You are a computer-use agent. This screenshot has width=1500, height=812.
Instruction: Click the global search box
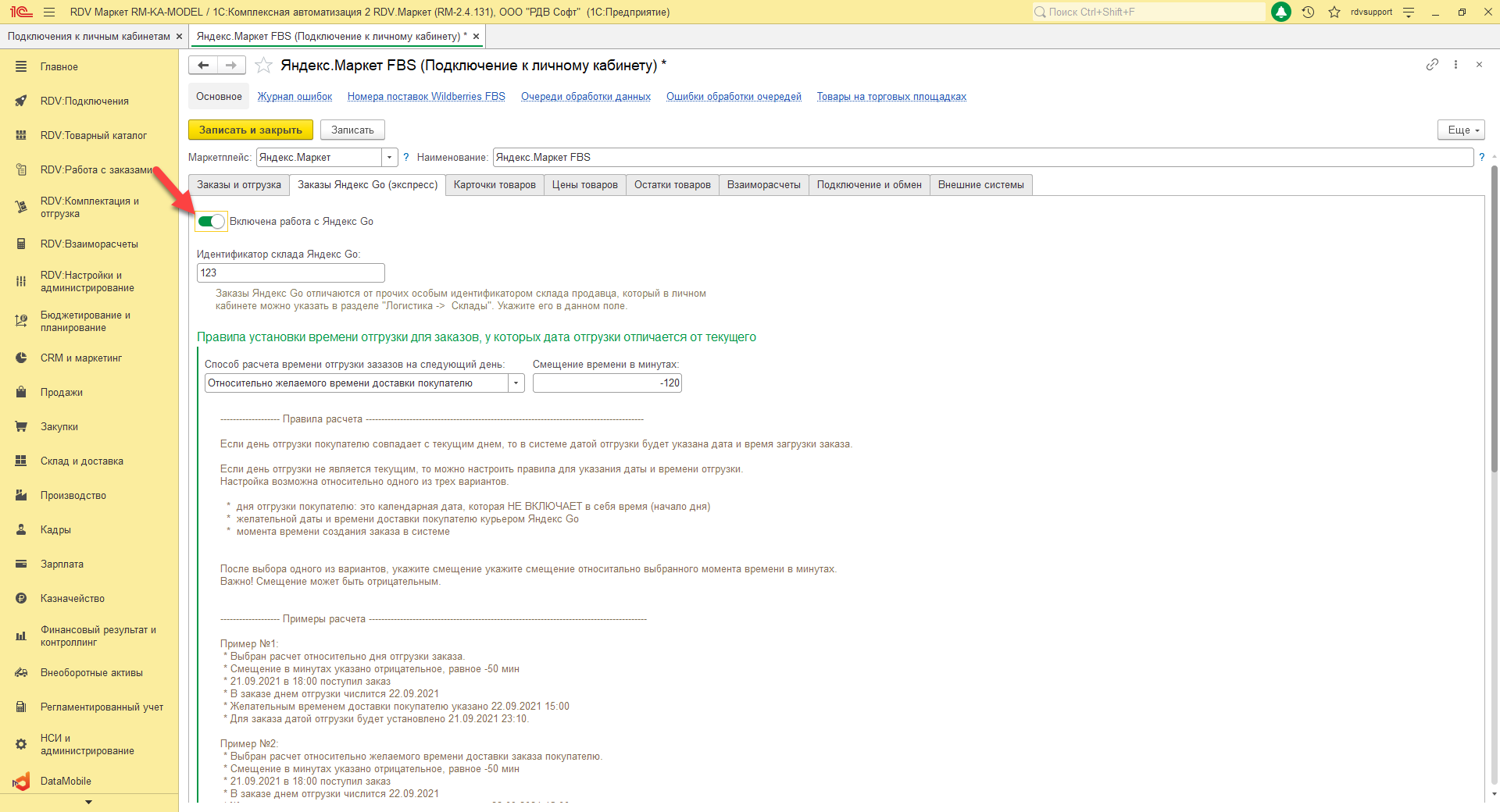[x=1148, y=12]
